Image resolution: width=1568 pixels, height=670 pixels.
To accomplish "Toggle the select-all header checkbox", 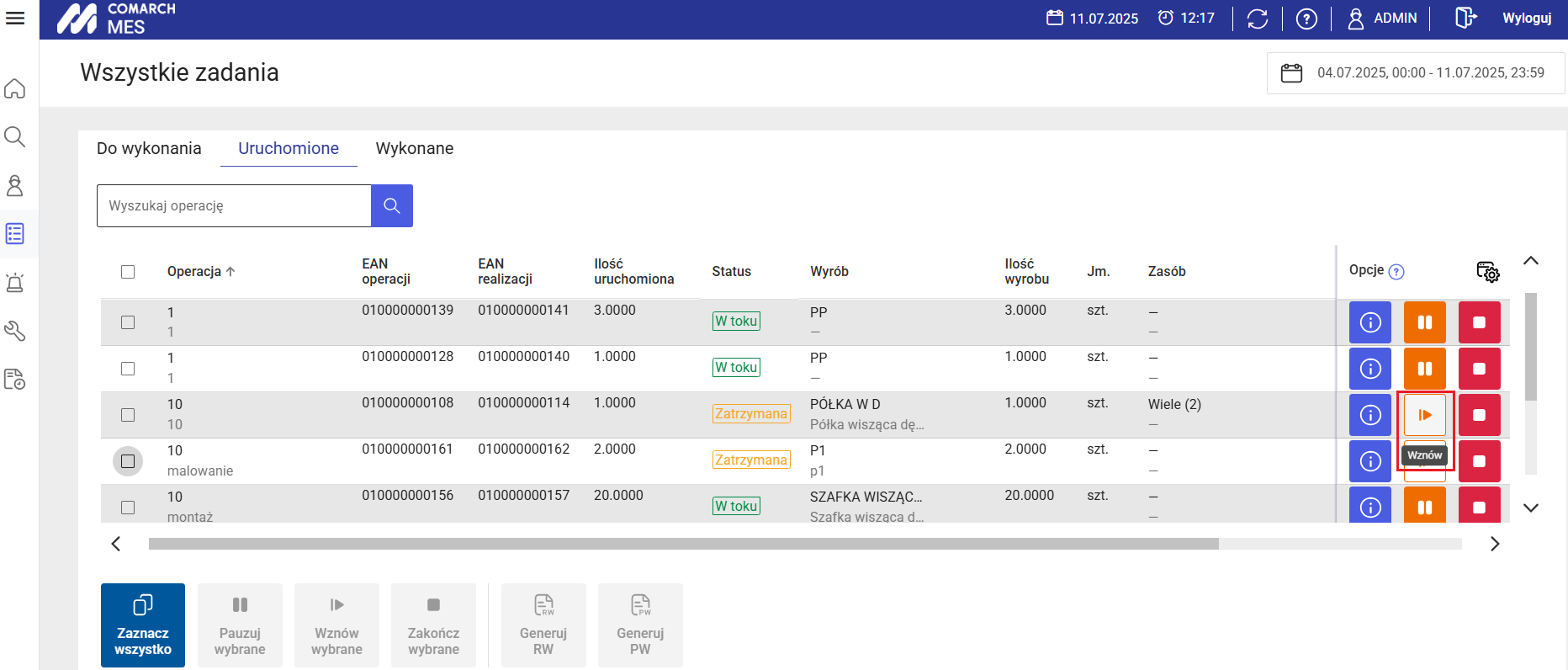I will (128, 272).
